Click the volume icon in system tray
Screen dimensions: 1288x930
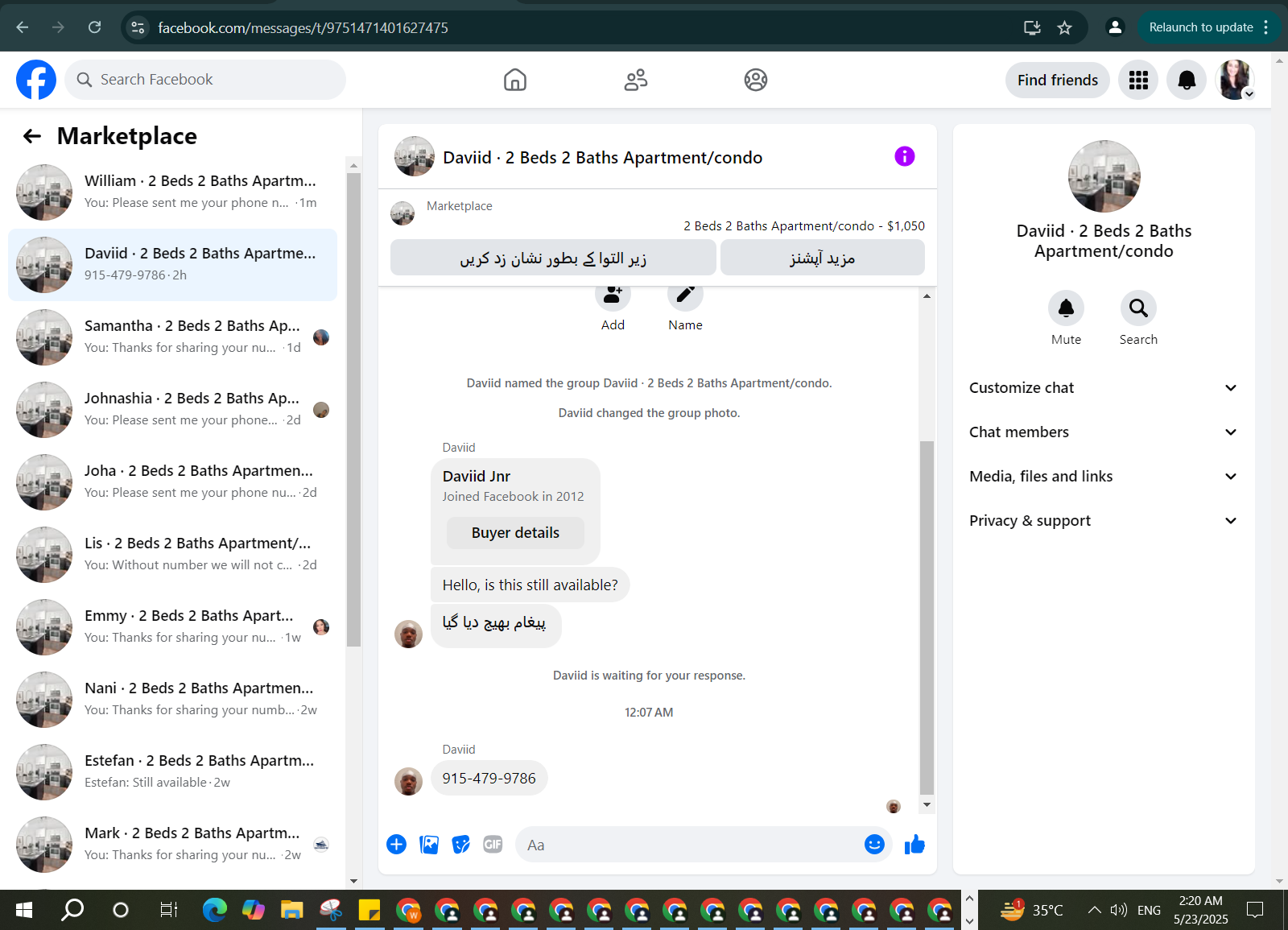[x=1118, y=910]
